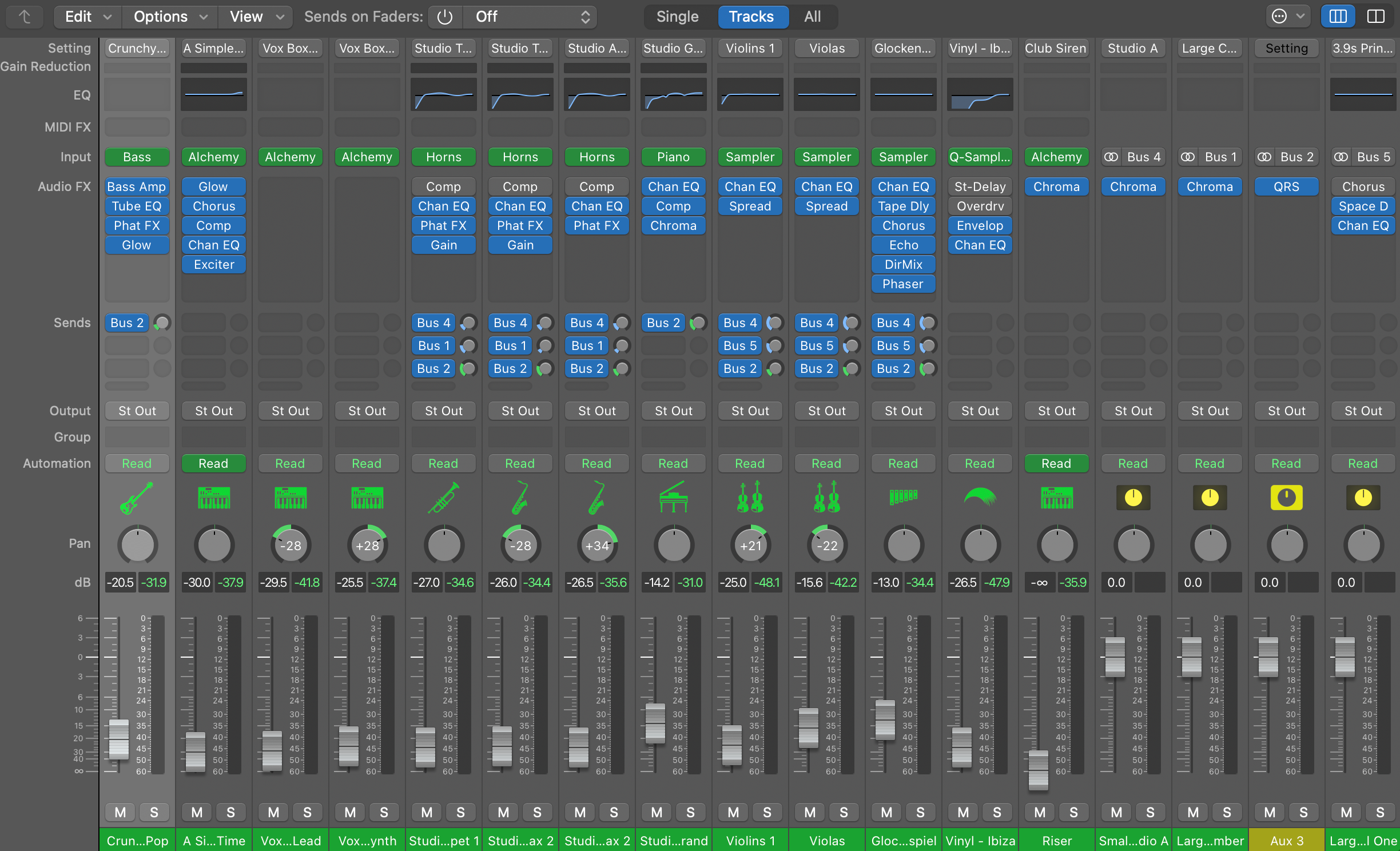Switch mixer to Single view

tap(677, 17)
